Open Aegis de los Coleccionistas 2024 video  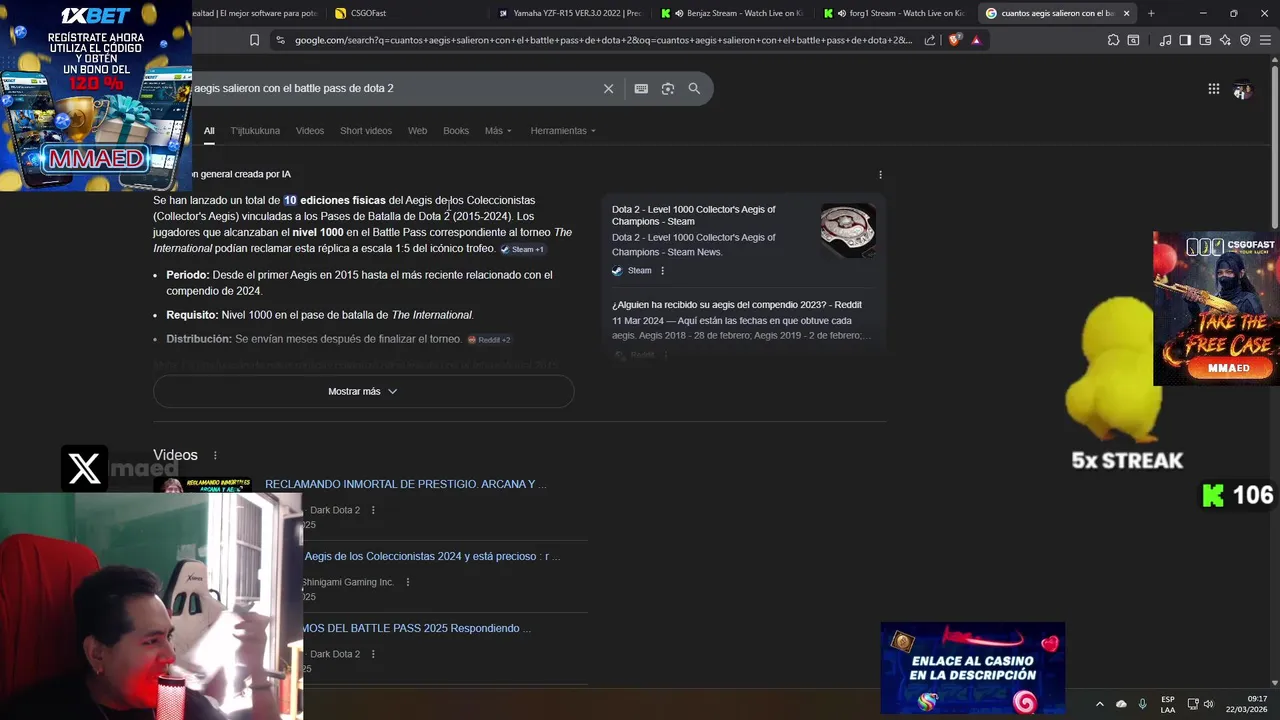[x=432, y=556]
